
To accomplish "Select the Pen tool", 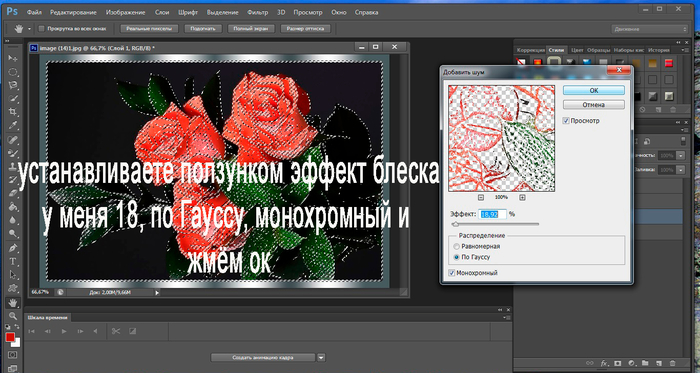I will coord(13,248).
